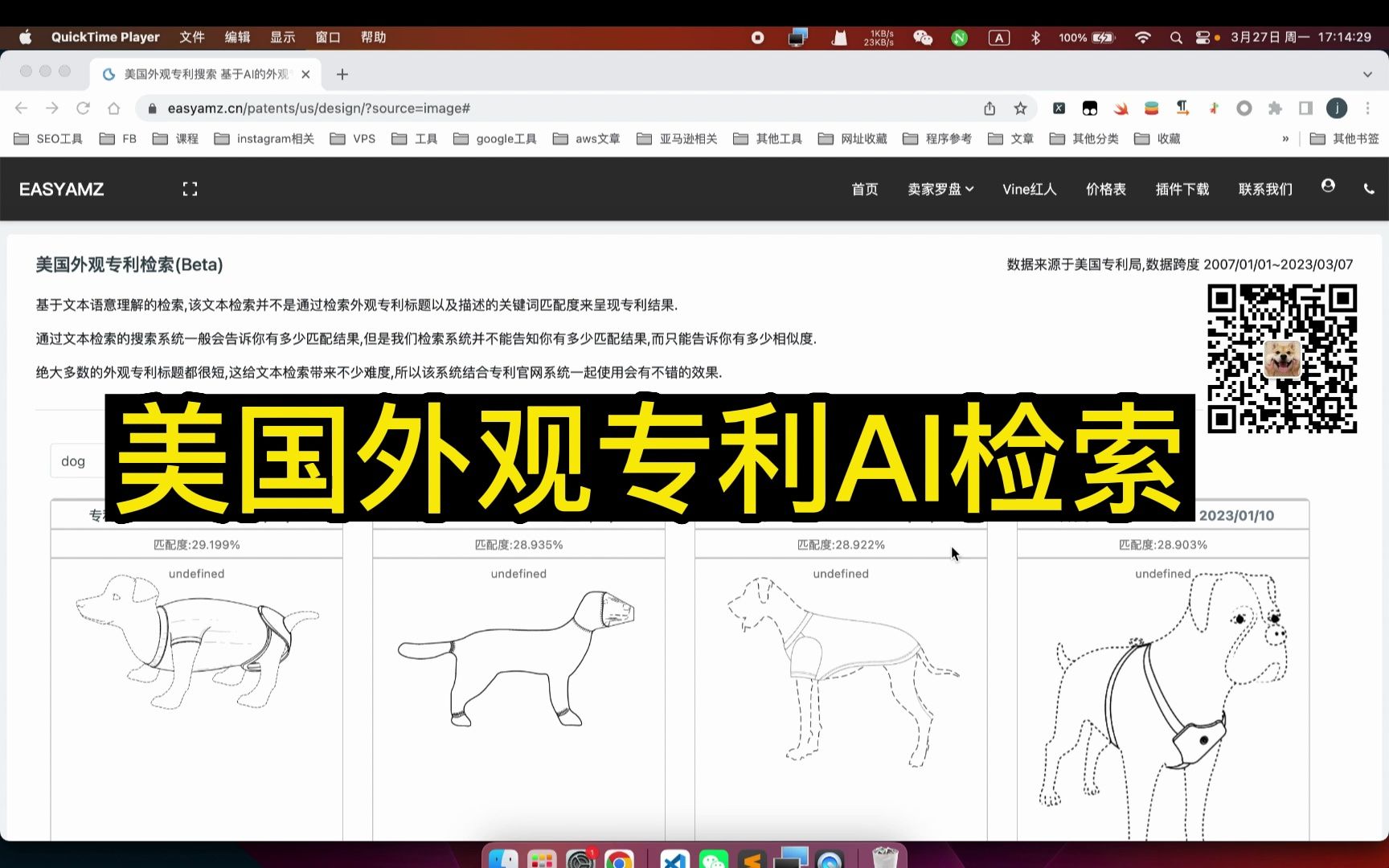
Task: Go forward in browser history
Action: point(52,108)
